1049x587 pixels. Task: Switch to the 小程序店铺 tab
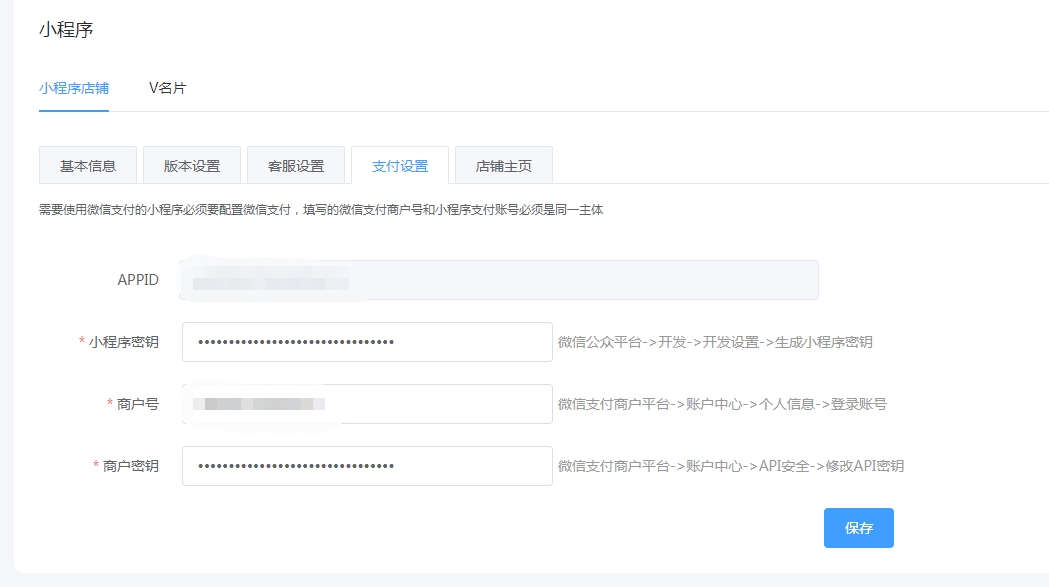click(74, 88)
